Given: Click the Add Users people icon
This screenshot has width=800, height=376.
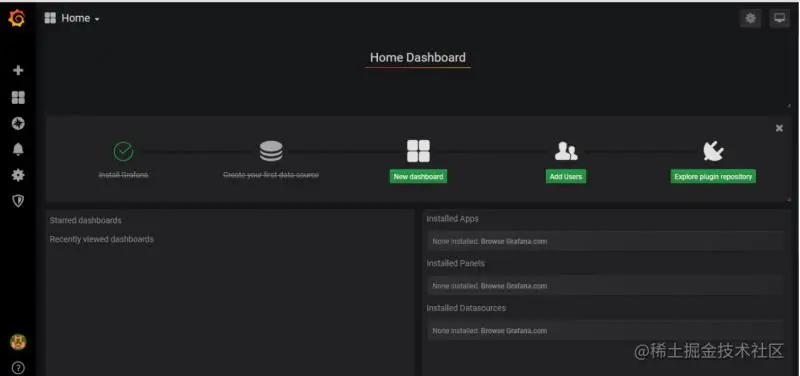Looking at the screenshot, I should (566, 151).
